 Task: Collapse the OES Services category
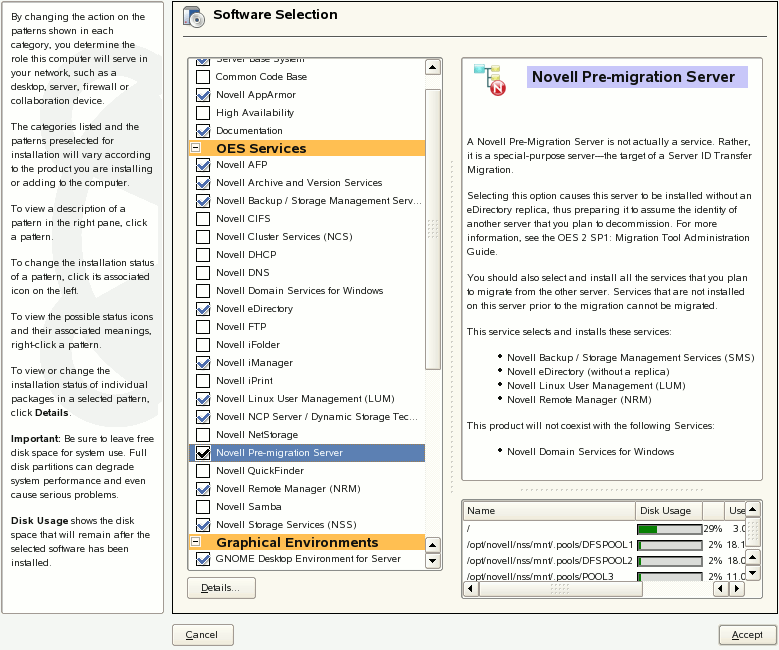pyautogui.click(x=196, y=148)
